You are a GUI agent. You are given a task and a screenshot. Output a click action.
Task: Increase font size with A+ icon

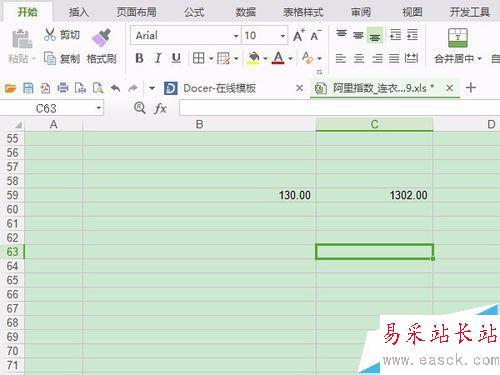tap(299, 35)
